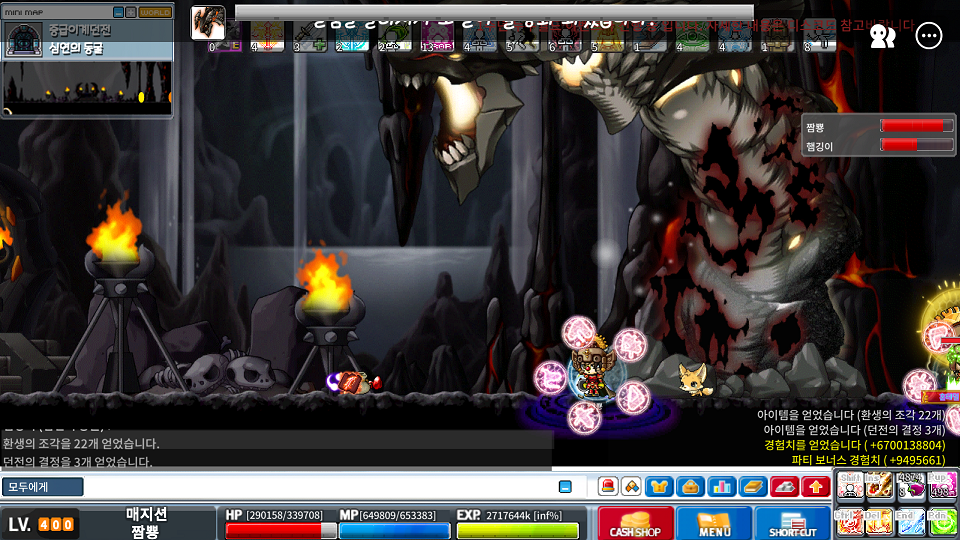Use the Pdn green swirl skill slot
This screenshot has height=540, width=960.
(941, 522)
